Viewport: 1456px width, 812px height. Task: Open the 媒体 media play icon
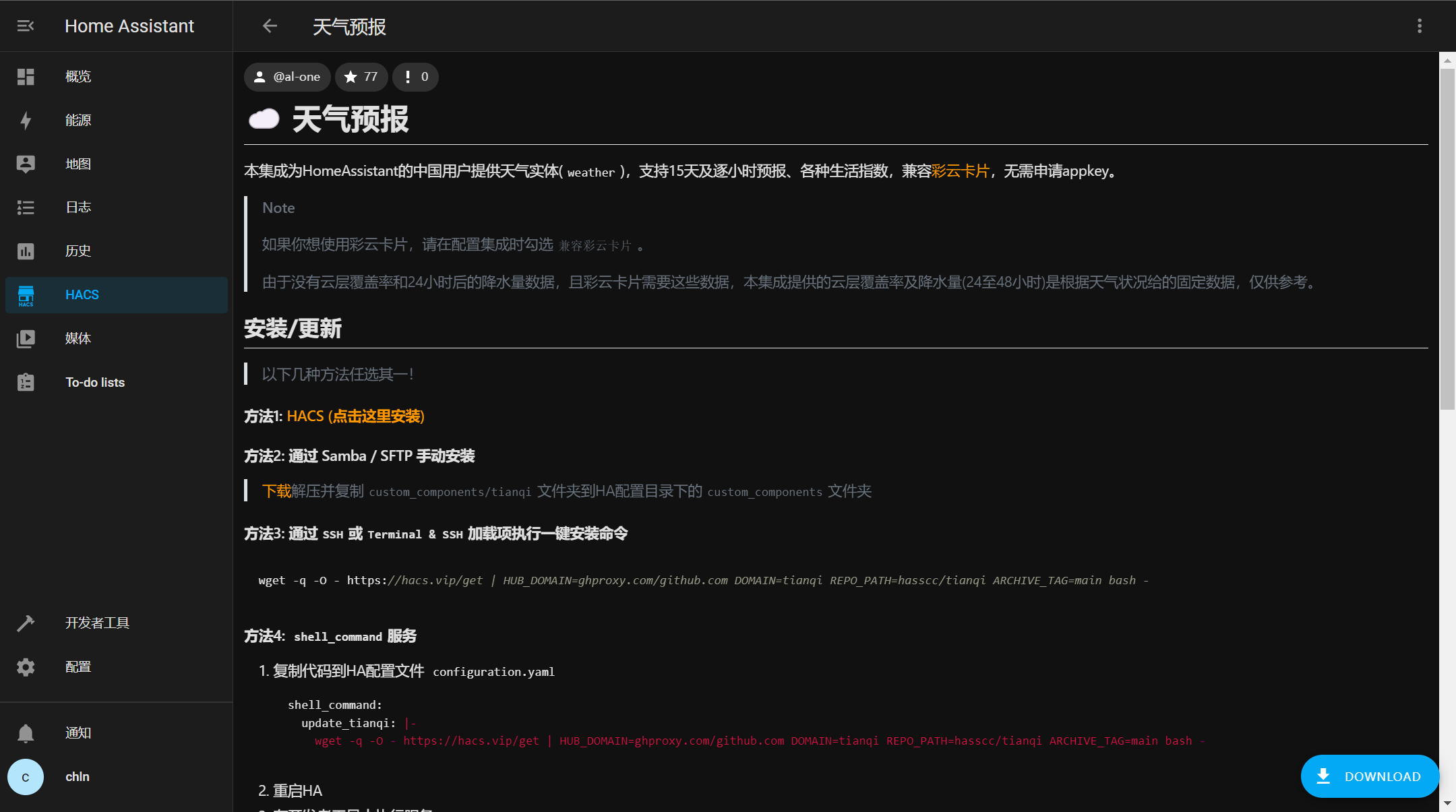click(26, 338)
